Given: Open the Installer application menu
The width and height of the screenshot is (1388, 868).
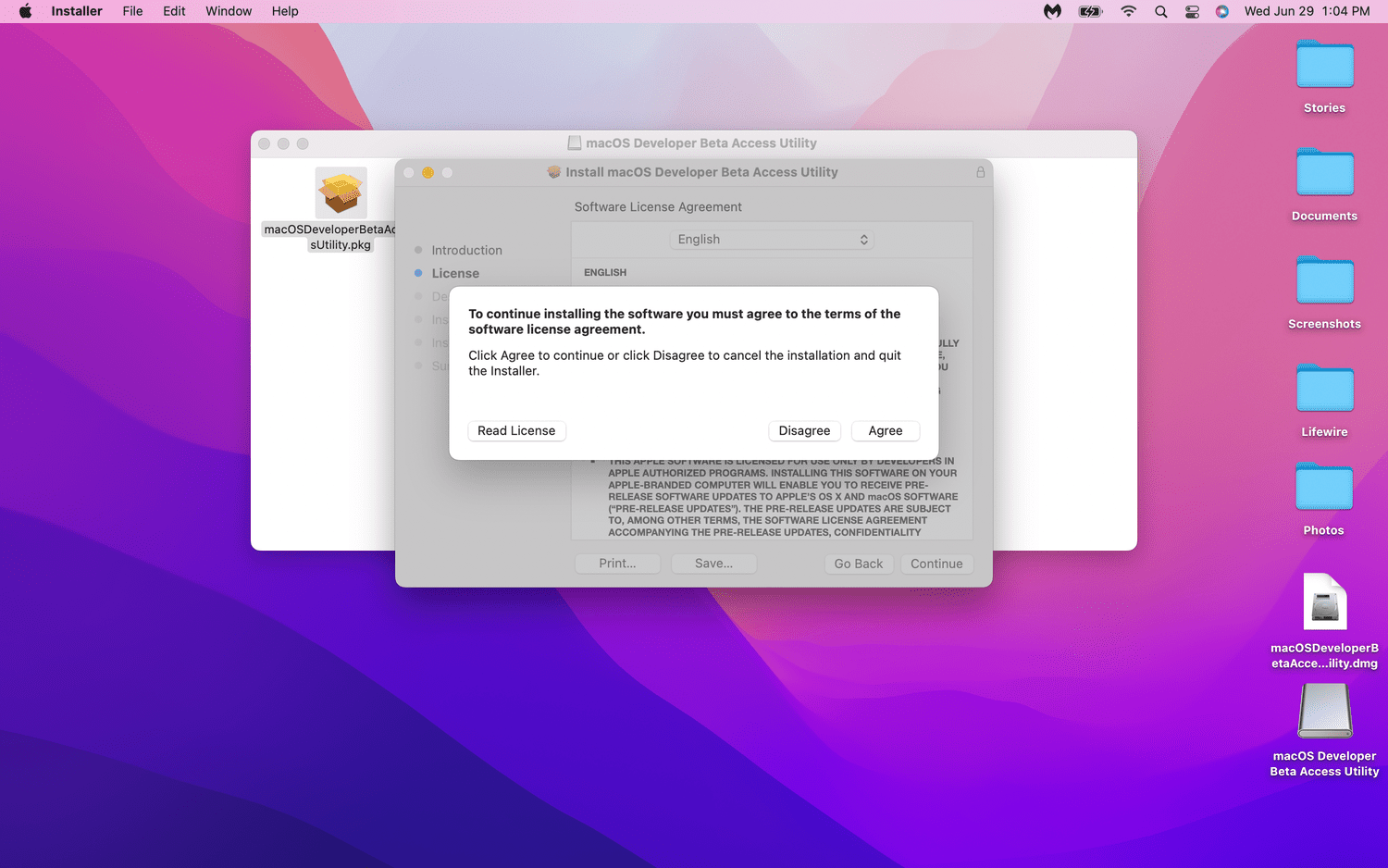Looking at the screenshot, I should point(77,11).
